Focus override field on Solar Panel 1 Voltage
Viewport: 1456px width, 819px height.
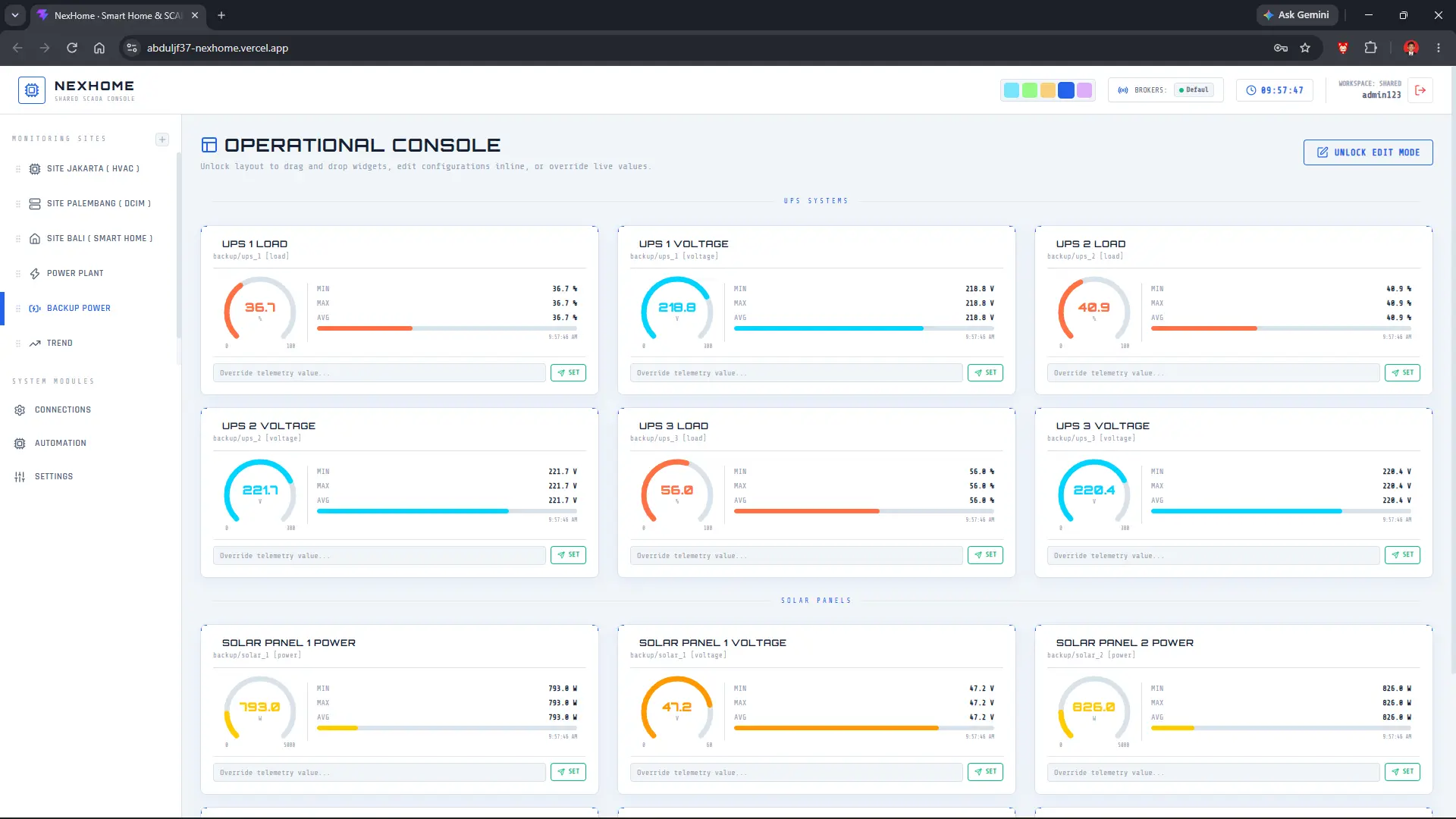[796, 773]
